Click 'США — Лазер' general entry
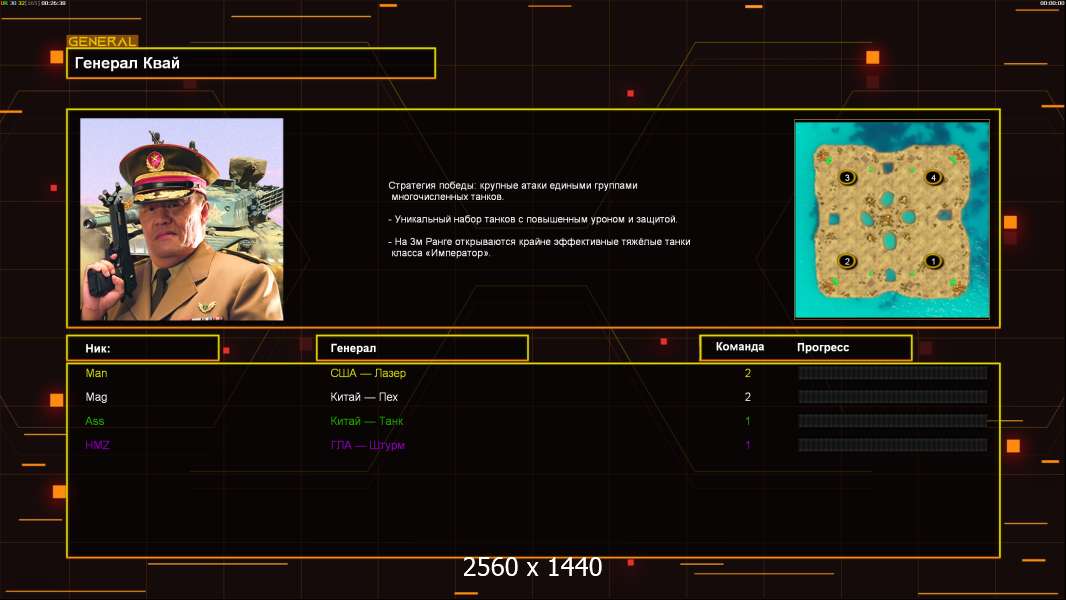 (x=368, y=373)
